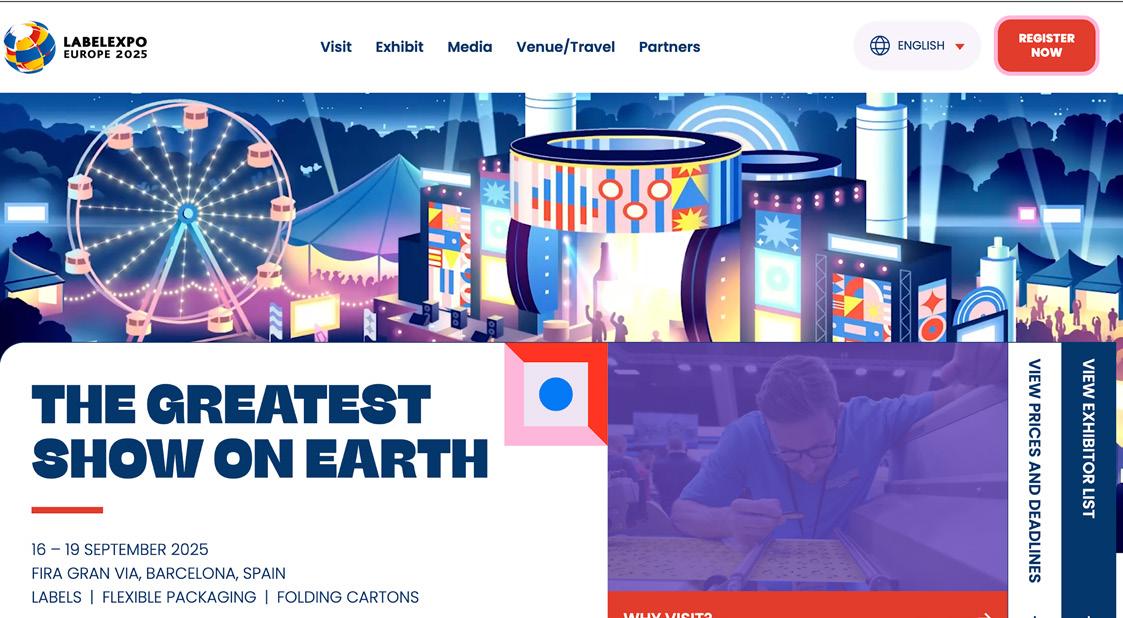Click arrow on Why Visit banner
The image size is (1123, 618).
(988, 614)
